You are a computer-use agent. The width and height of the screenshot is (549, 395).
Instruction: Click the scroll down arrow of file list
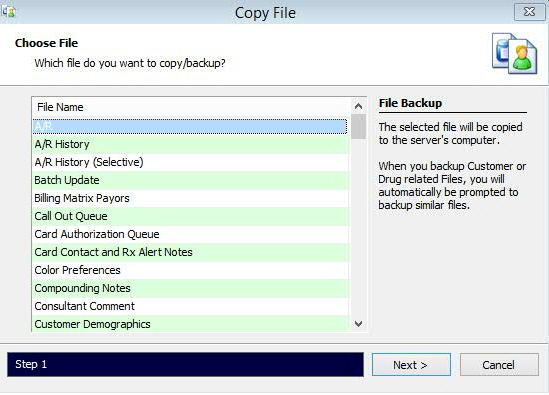click(358, 324)
